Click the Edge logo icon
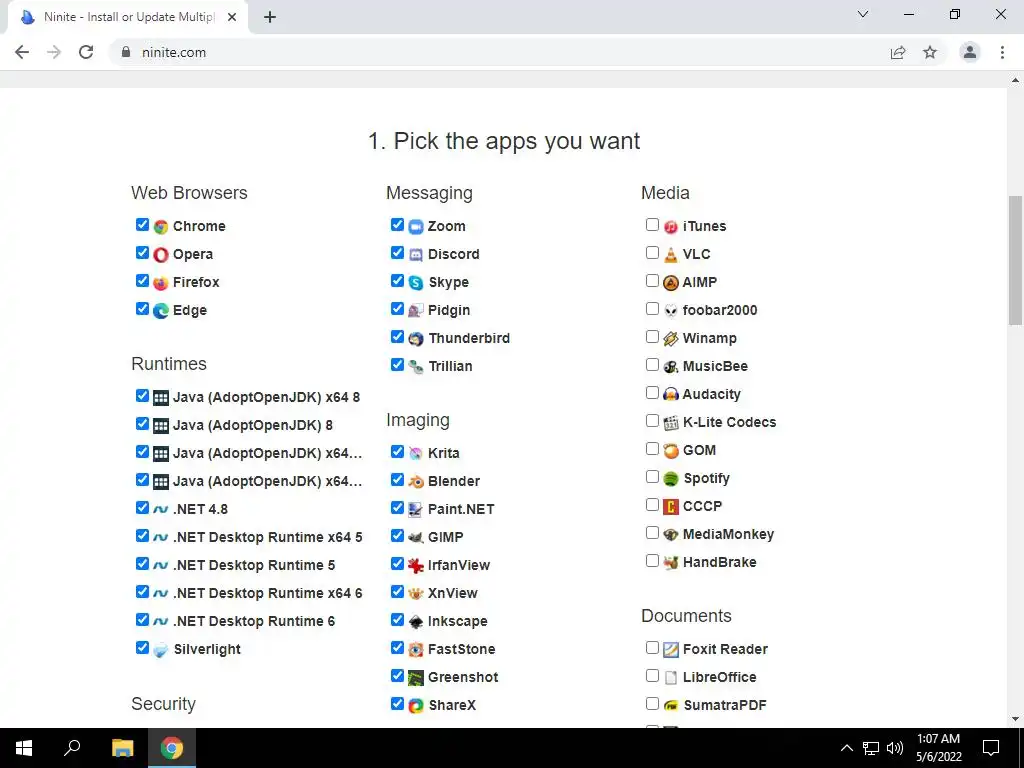1024x768 pixels. click(x=161, y=311)
